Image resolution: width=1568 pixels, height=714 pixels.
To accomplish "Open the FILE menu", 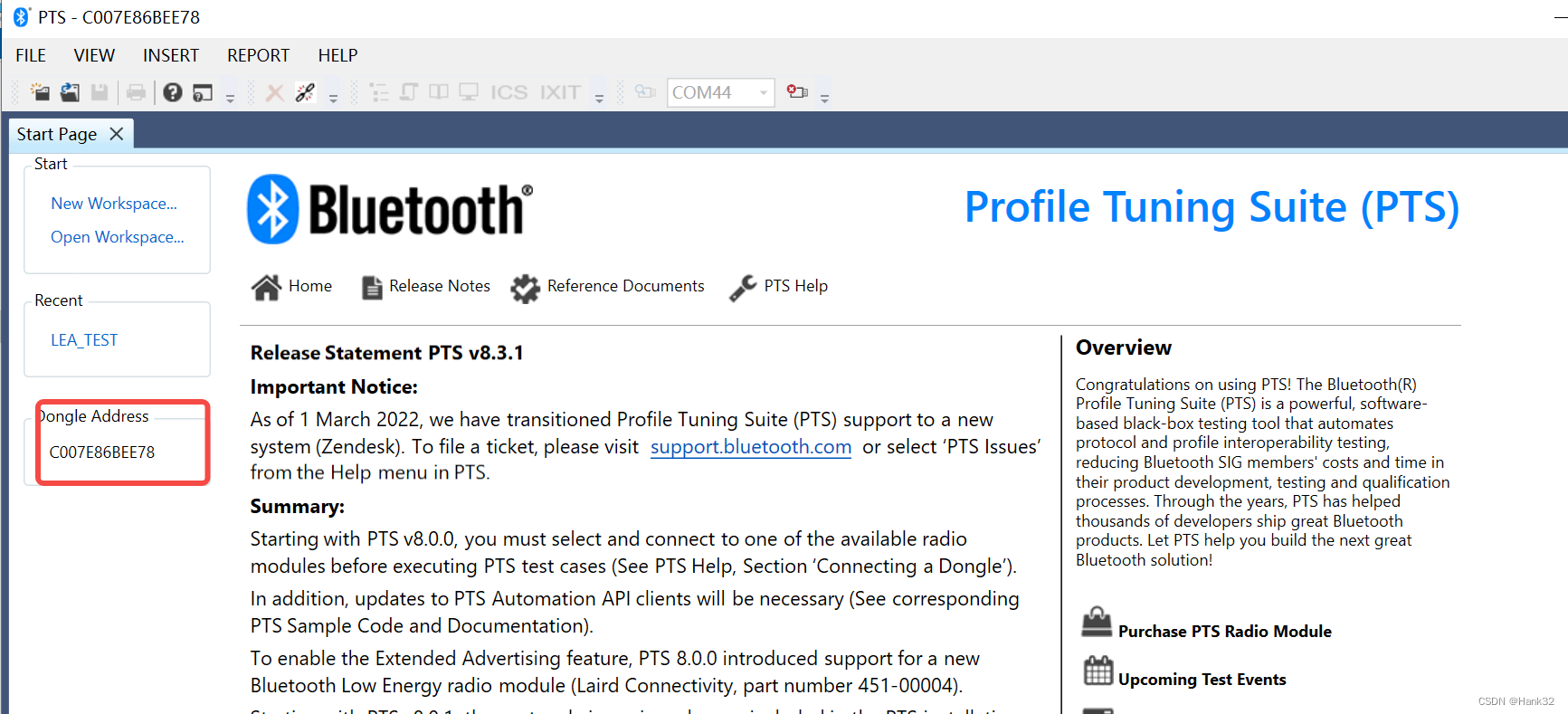I will pos(31,55).
